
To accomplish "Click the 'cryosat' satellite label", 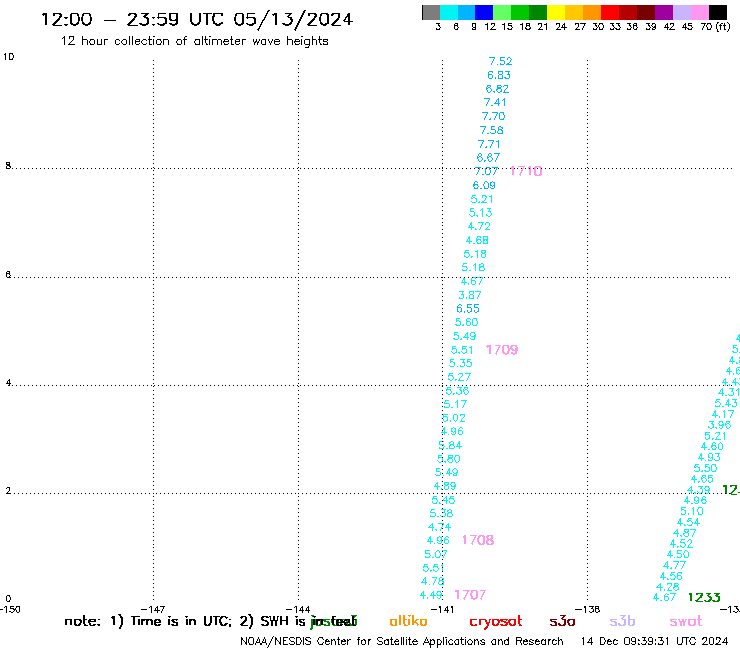I will pos(496,622).
